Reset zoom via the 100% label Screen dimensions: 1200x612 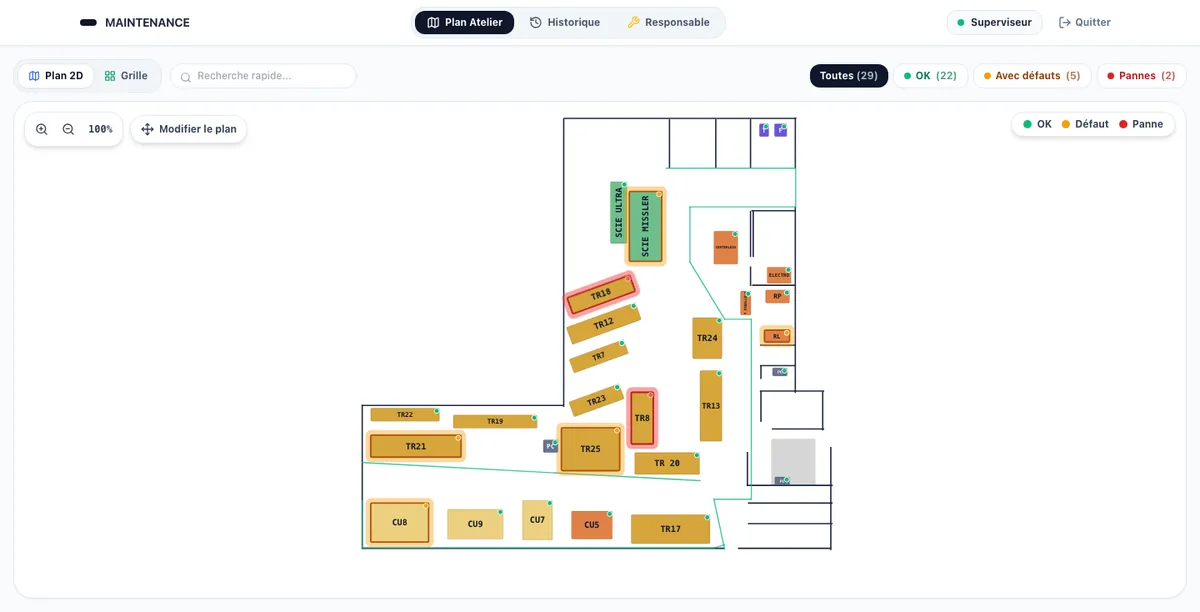coord(100,129)
